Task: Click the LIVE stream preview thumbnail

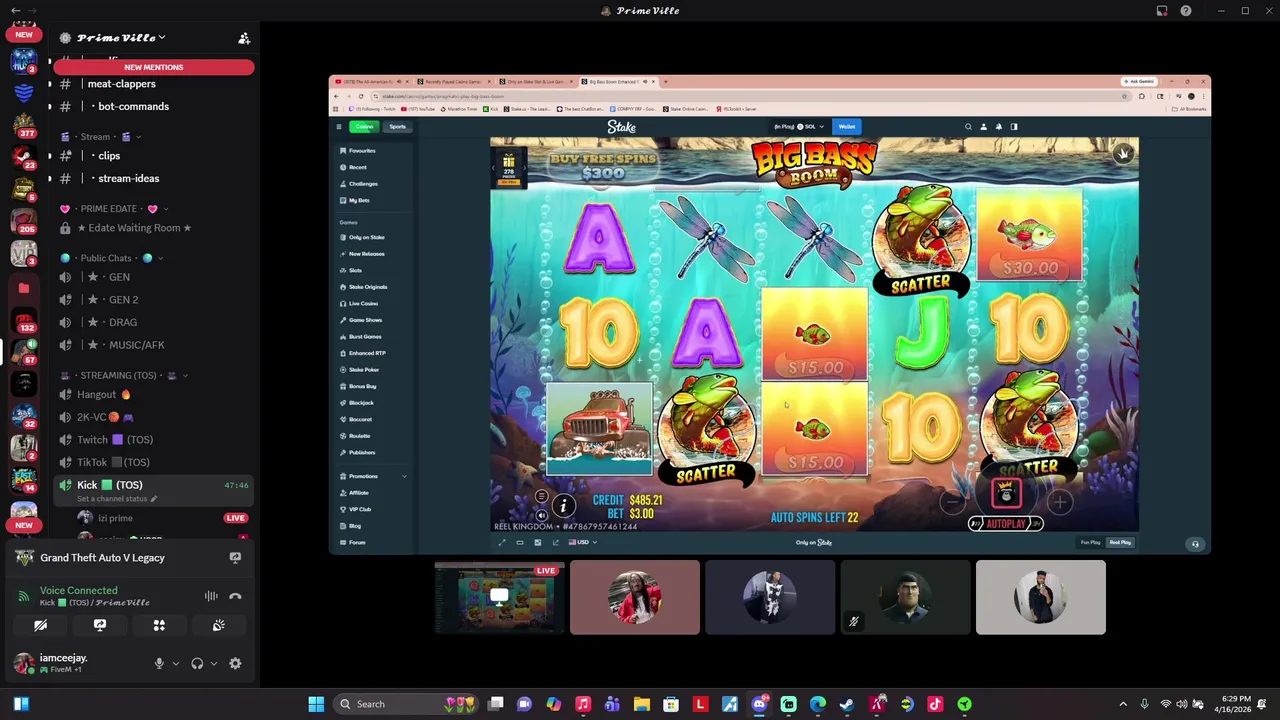Action: (499, 597)
